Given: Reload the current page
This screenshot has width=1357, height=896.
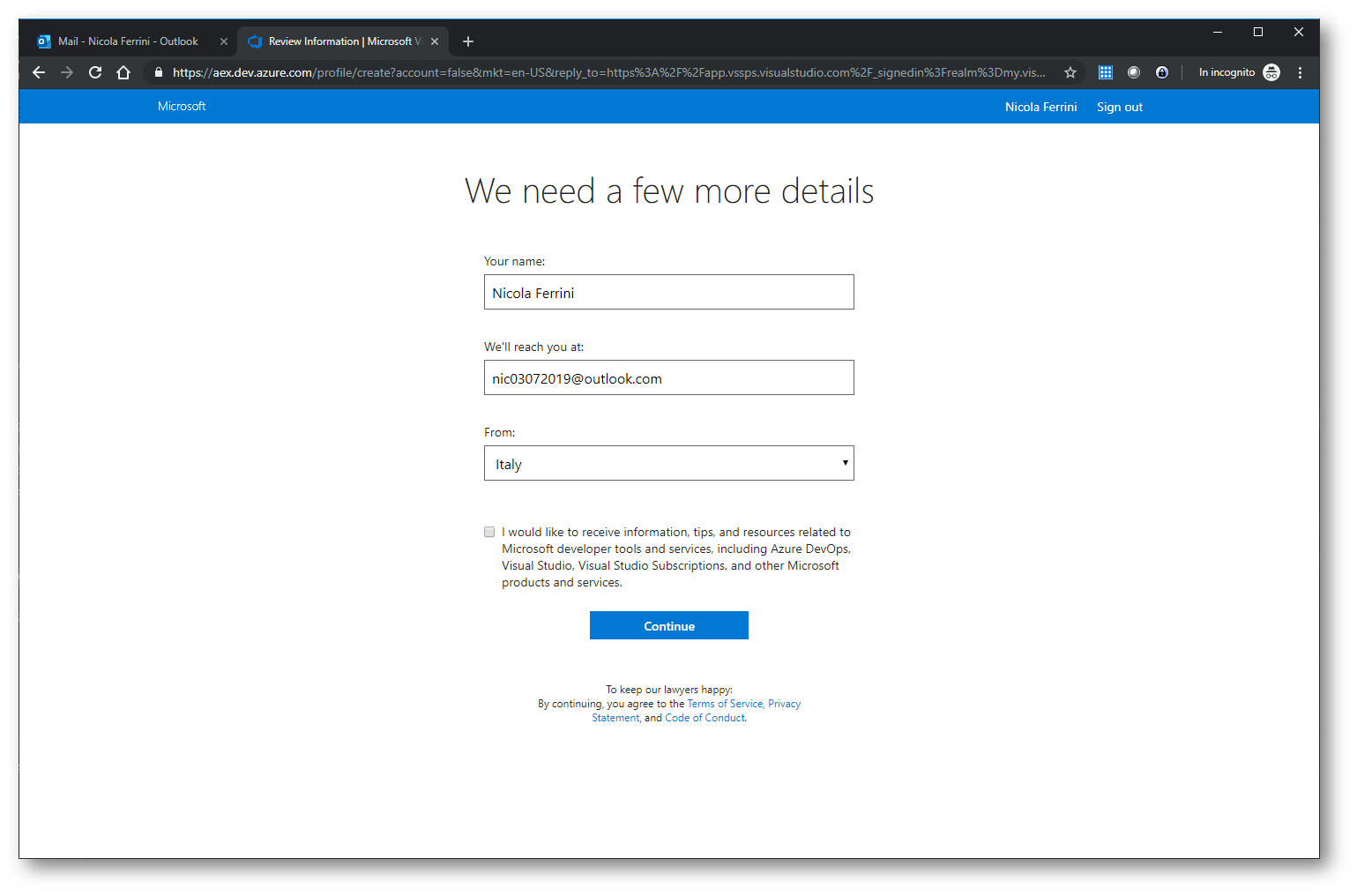Looking at the screenshot, I should [95, 72].
